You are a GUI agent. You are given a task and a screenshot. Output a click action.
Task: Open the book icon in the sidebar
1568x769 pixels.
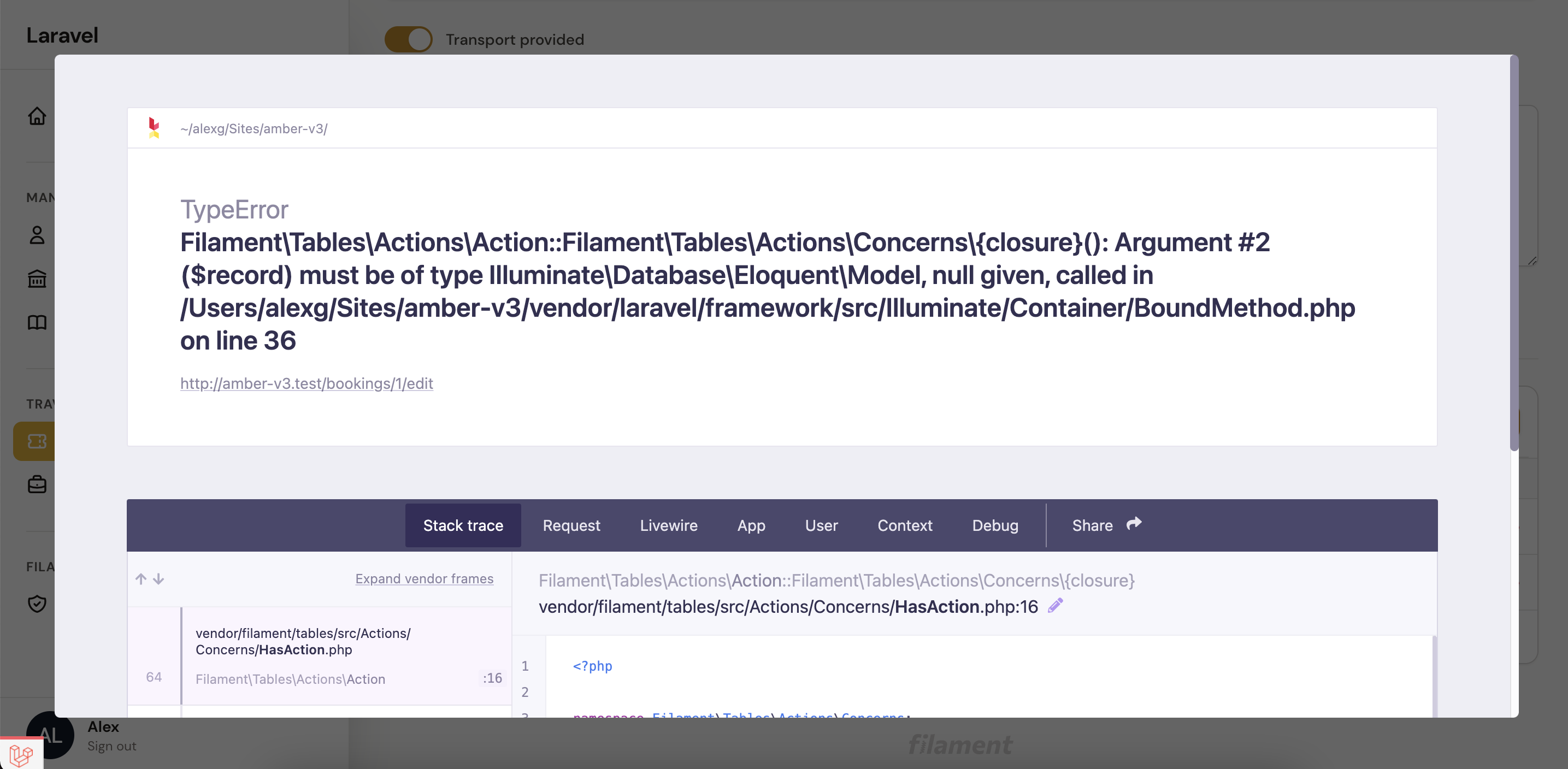[x=37, y=323]
